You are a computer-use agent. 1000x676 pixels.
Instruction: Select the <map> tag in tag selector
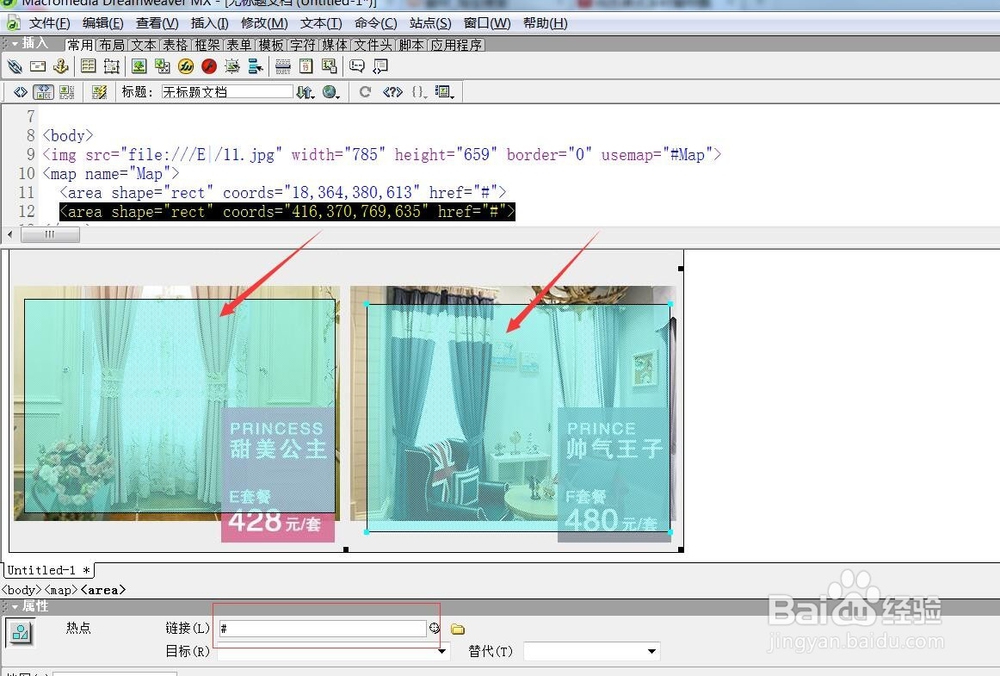point(61,590)
